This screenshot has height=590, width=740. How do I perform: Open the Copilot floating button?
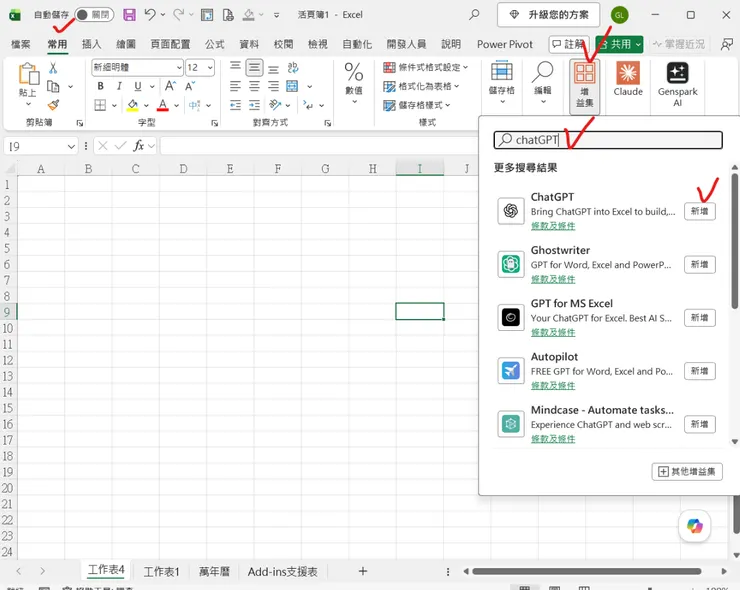[x=694, y=525]
